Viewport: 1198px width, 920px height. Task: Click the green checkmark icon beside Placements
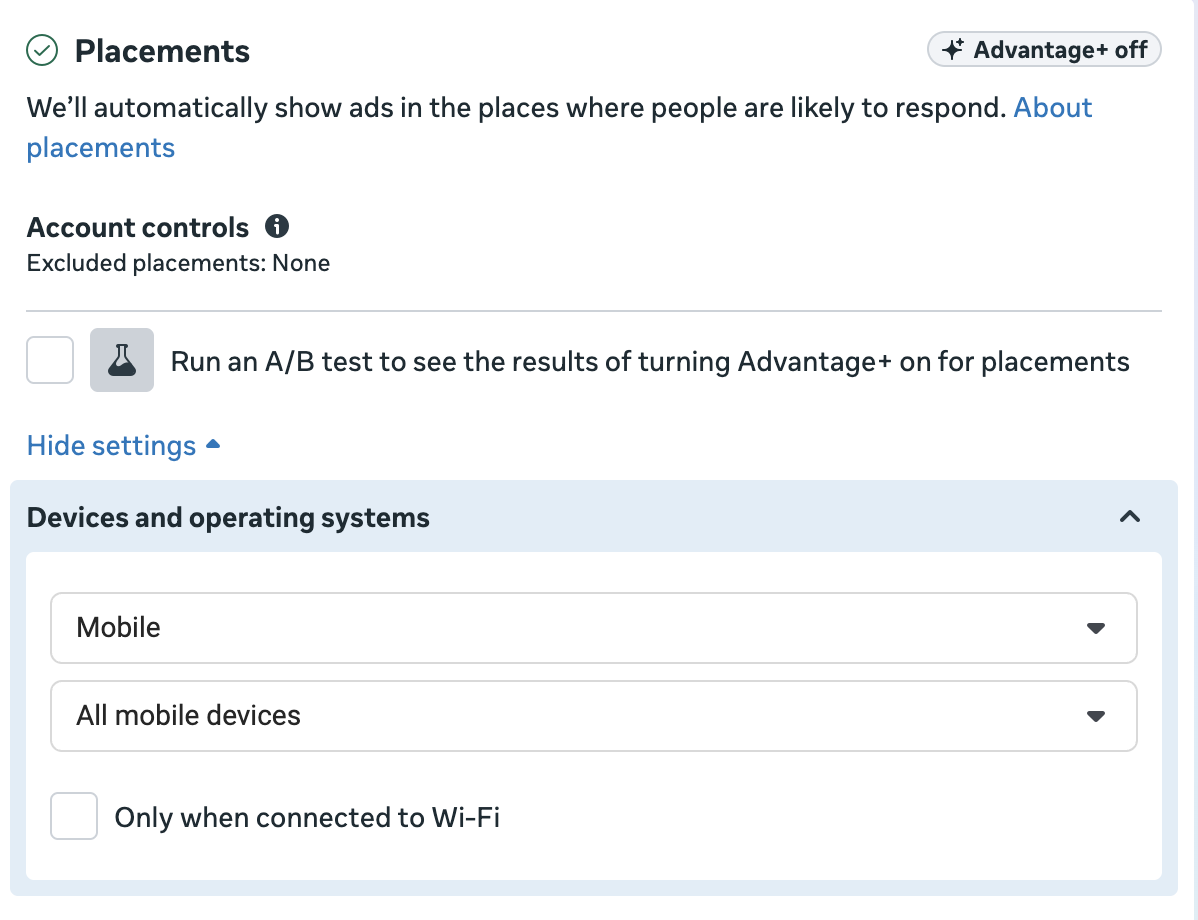point(42,50)
